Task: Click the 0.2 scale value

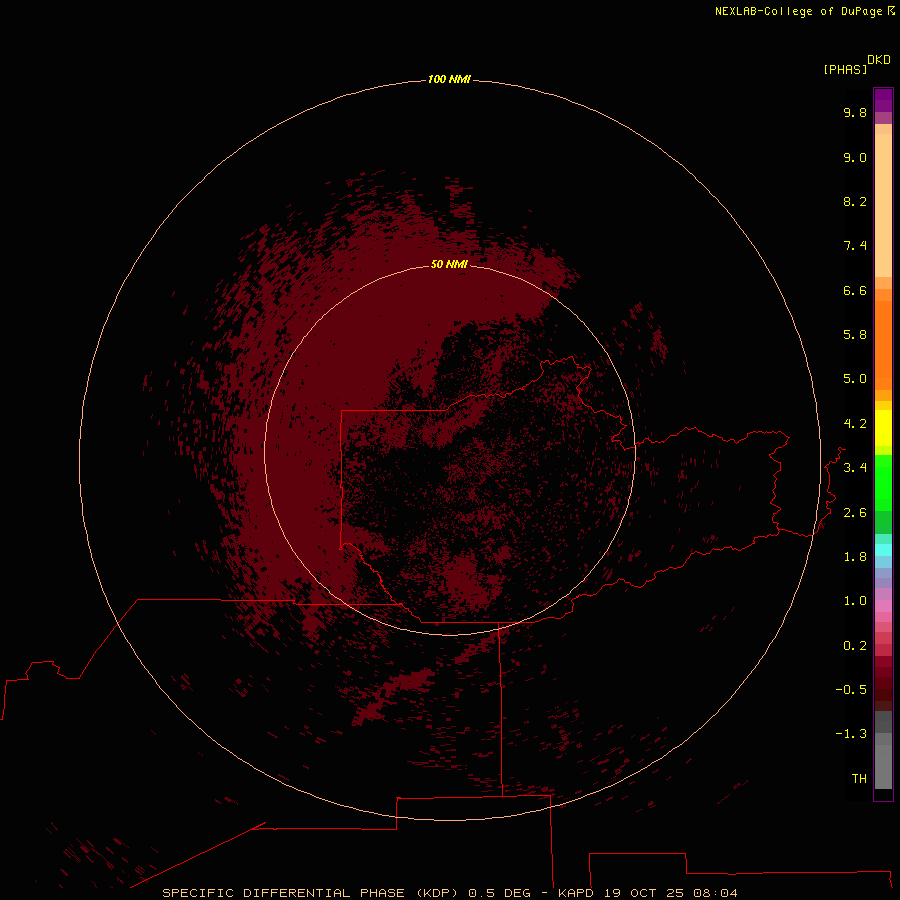Action: pyautogui.click(x=855, y=646)
